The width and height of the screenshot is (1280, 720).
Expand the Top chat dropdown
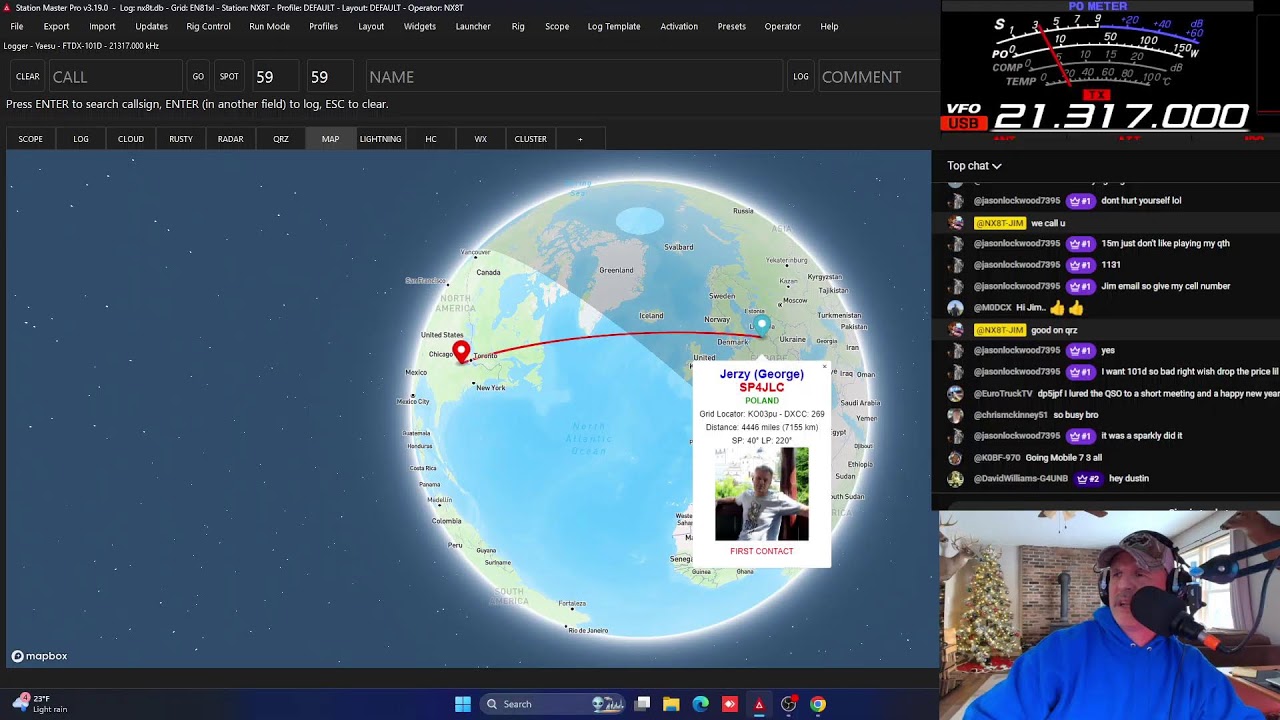coord(975,166)
